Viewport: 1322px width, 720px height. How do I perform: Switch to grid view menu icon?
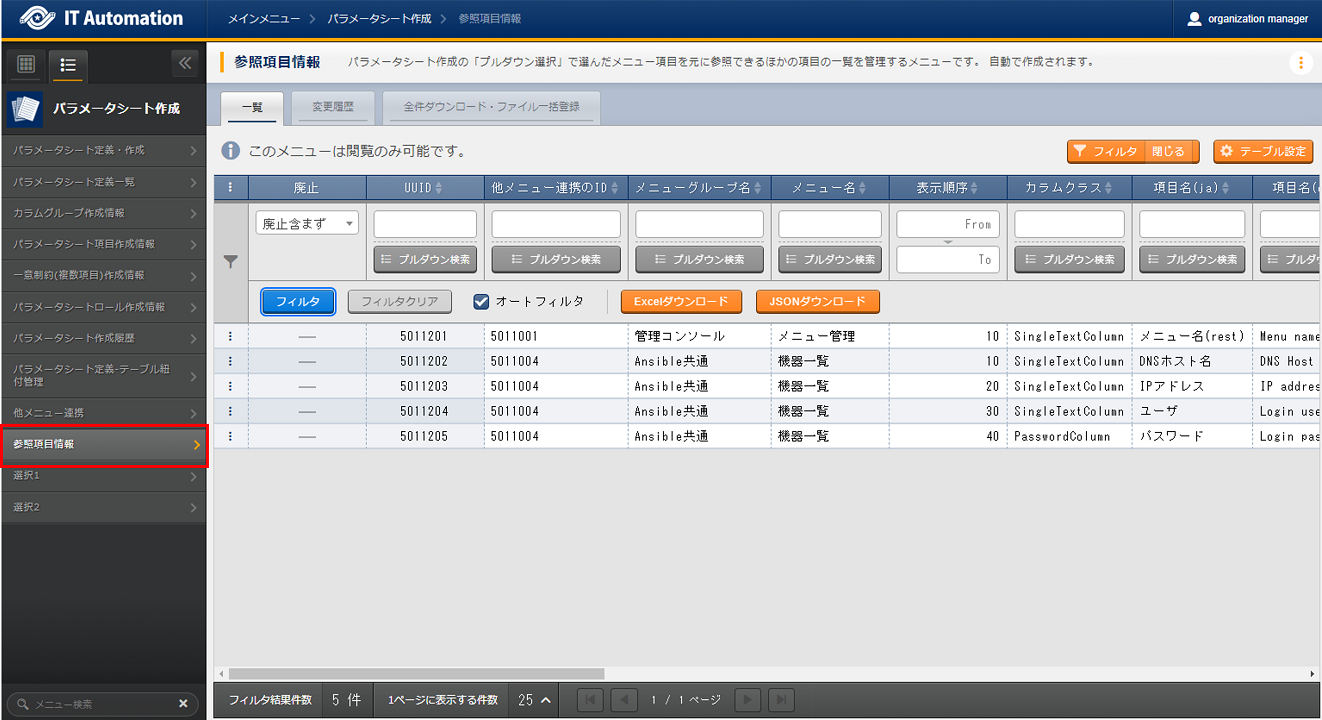(x=27, y=65)
